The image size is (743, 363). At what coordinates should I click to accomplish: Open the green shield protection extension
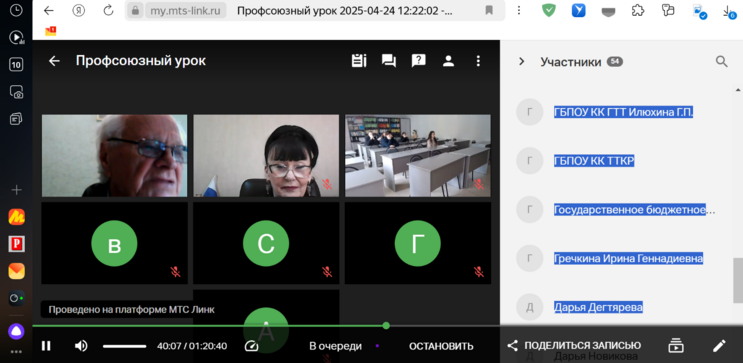click(x=549, y=10)
